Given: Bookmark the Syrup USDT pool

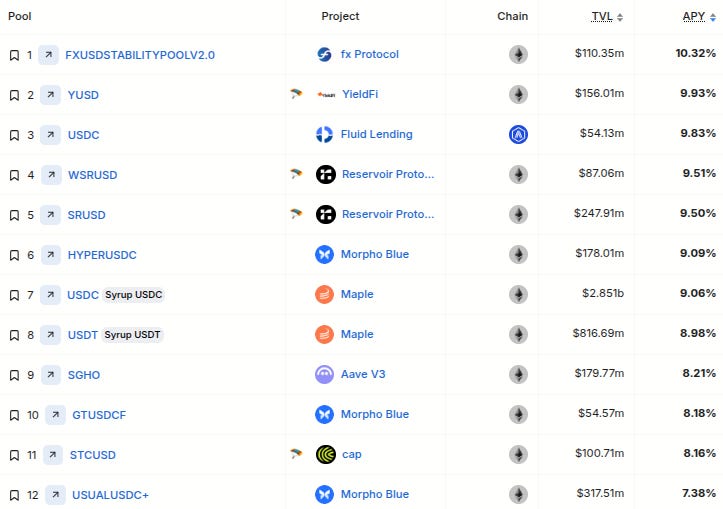Looking at the screenshot, I should pos(14,335).
